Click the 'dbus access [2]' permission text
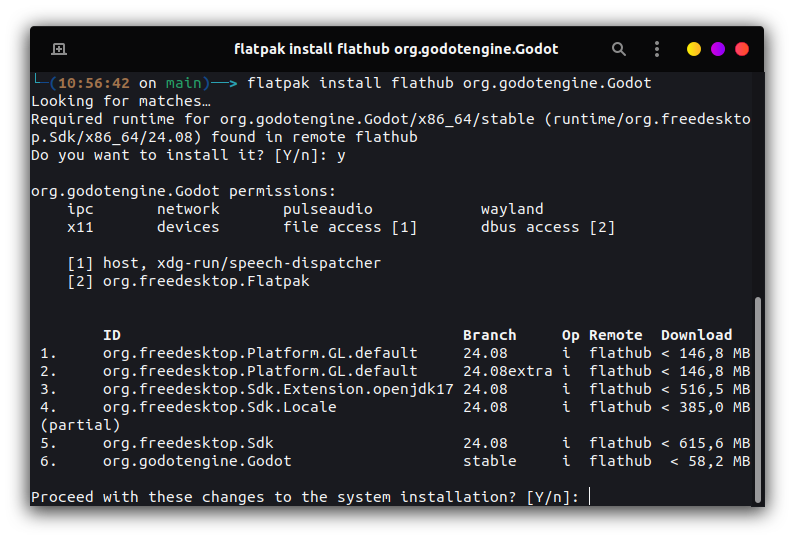The height and width of the screenshot is (540, 794). [548, 227]
